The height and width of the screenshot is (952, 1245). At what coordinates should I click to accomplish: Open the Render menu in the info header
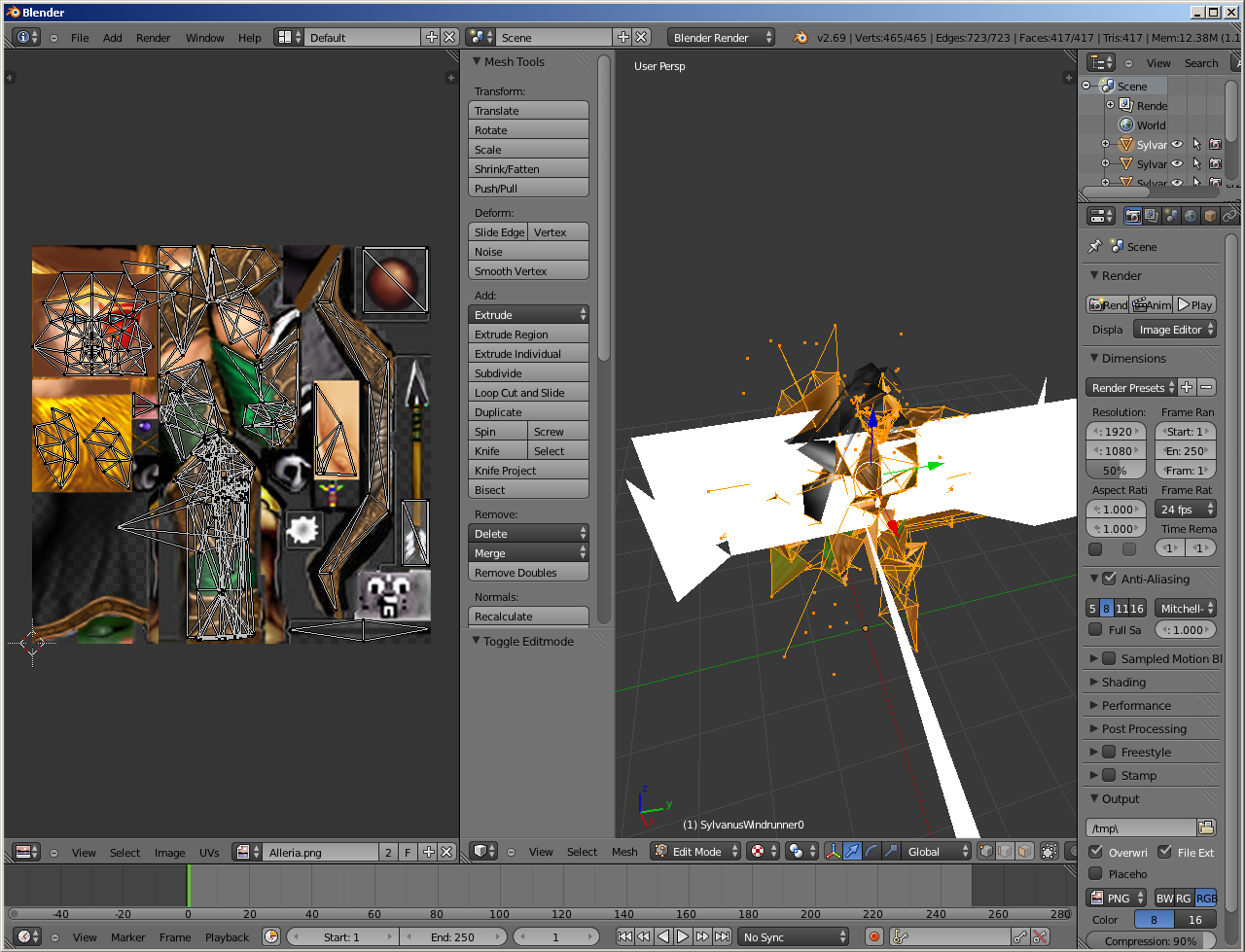(x=153, y=37)
